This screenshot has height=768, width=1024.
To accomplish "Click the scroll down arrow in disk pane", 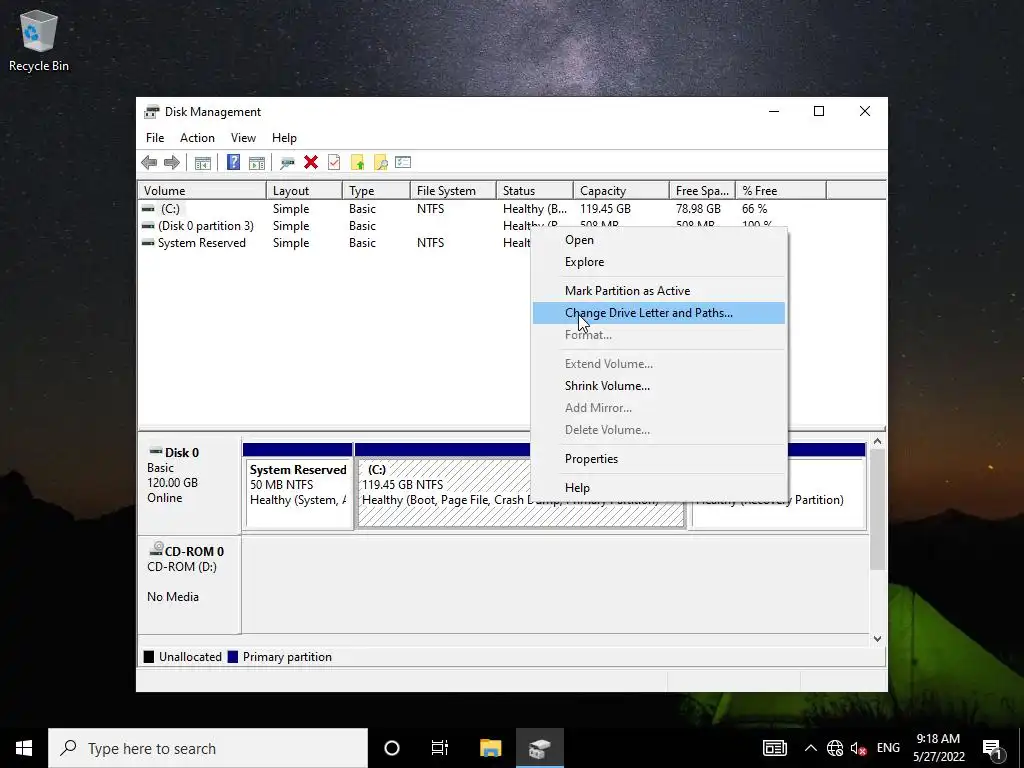I will pyautogui.click(x=877, y=639).
